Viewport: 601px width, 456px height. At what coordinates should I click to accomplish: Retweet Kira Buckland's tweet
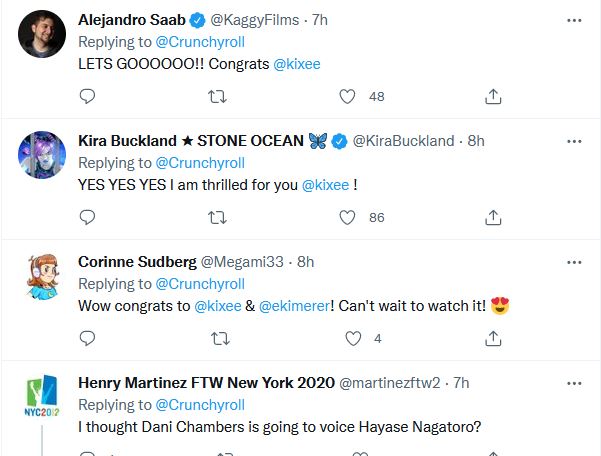(x=217, y=217)
